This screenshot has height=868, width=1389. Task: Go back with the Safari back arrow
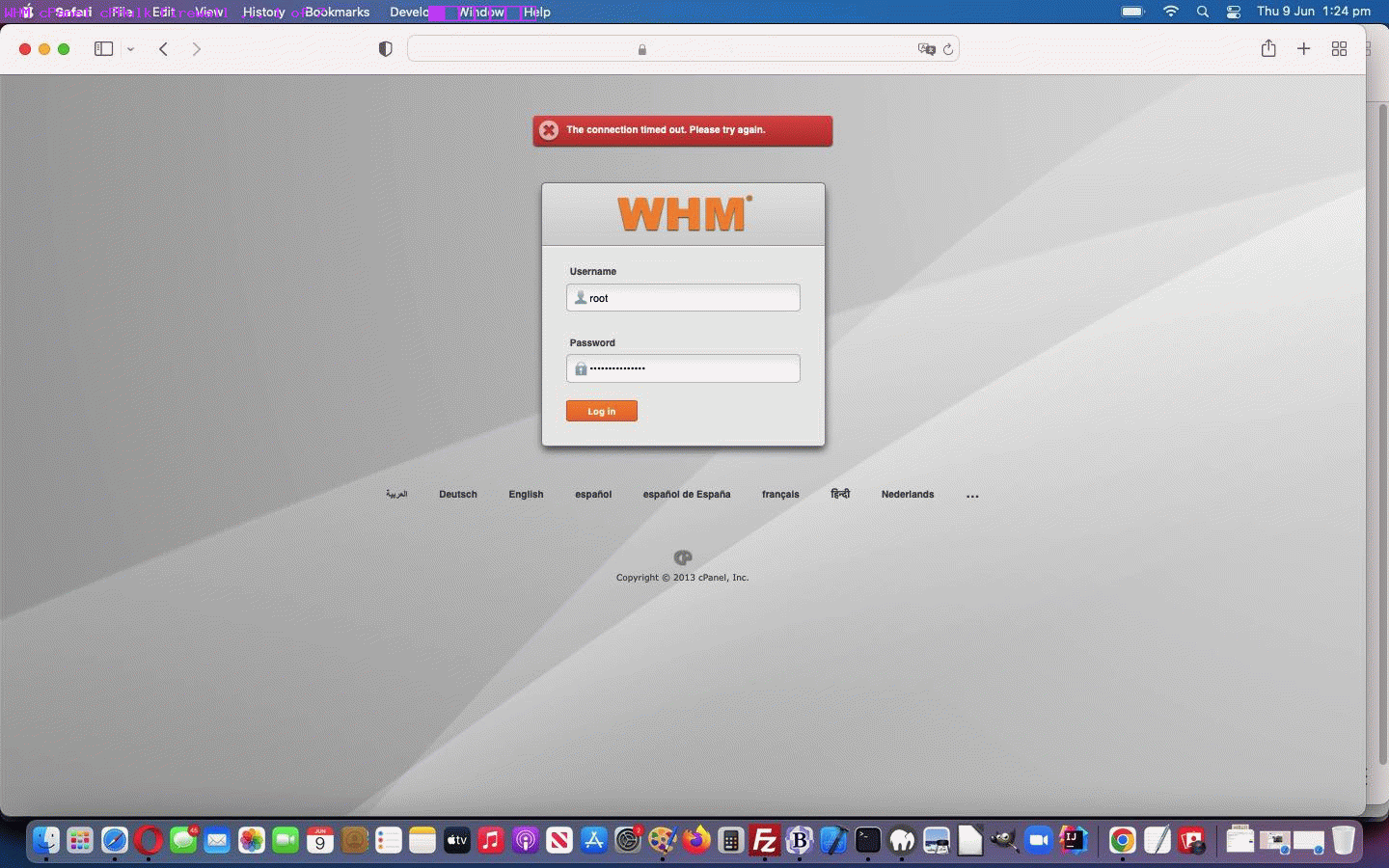164,48
